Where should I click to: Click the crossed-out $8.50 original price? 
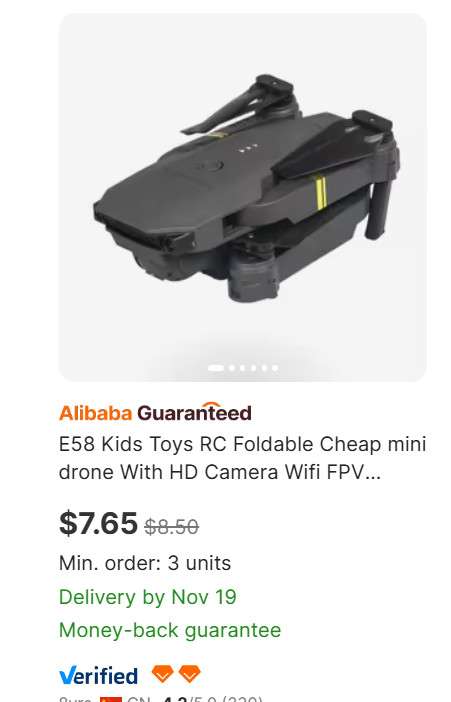pos(171,526)
